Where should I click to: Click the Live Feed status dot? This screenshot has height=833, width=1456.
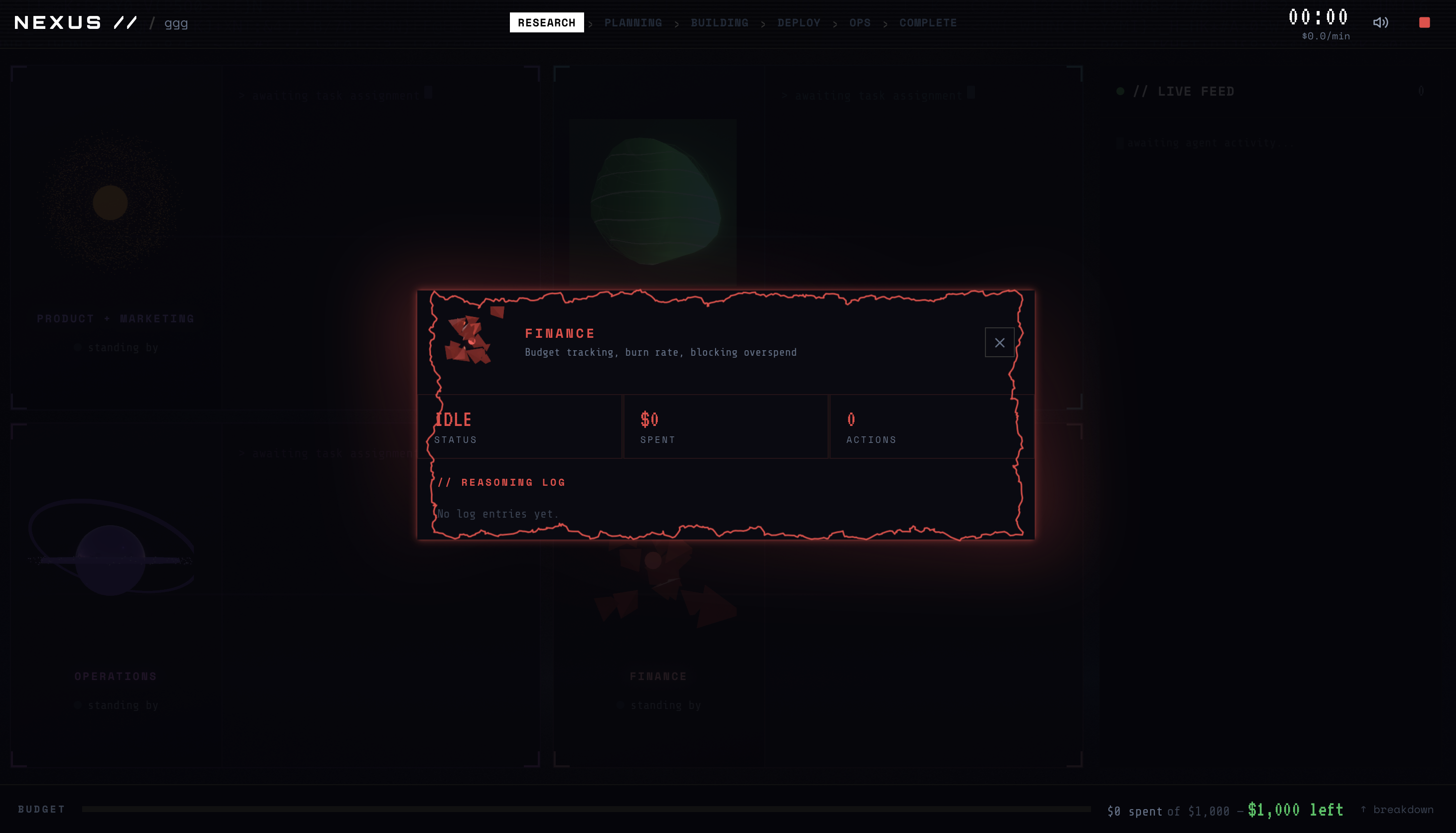point(1120,92)
